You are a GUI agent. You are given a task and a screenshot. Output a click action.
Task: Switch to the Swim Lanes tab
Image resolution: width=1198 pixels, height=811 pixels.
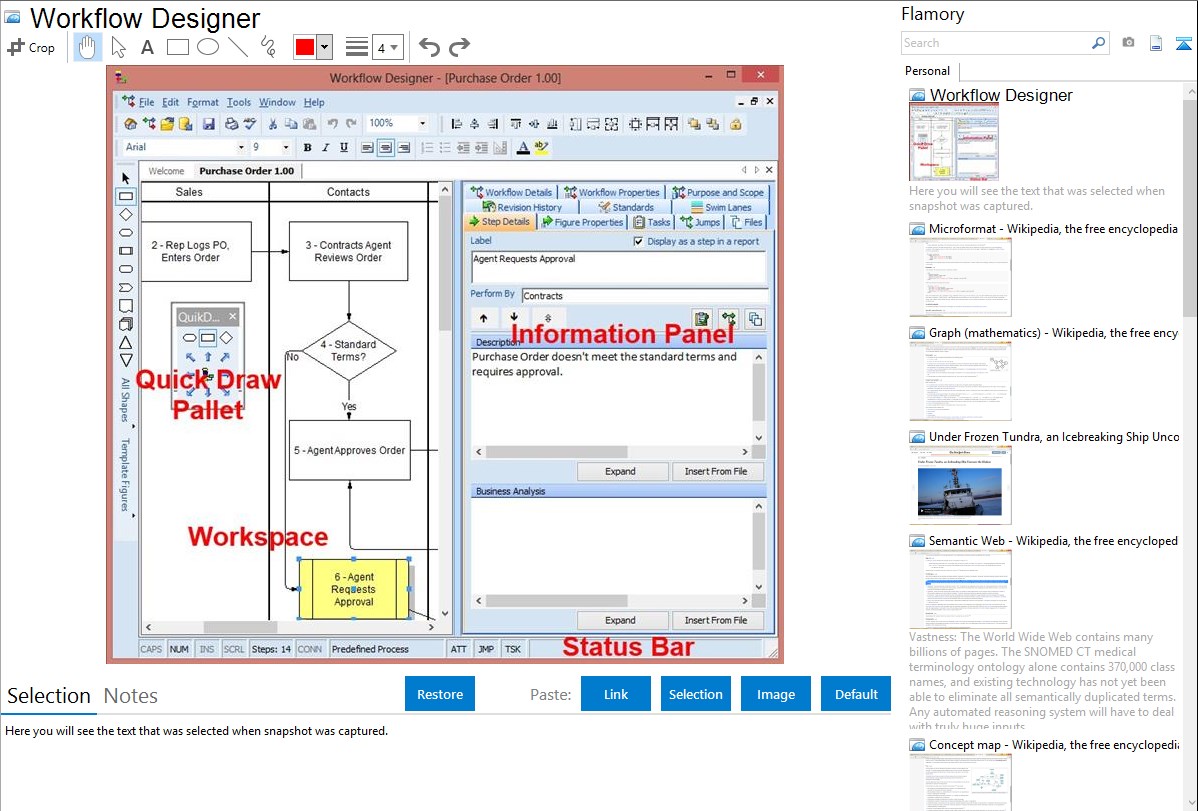point(720,207)
